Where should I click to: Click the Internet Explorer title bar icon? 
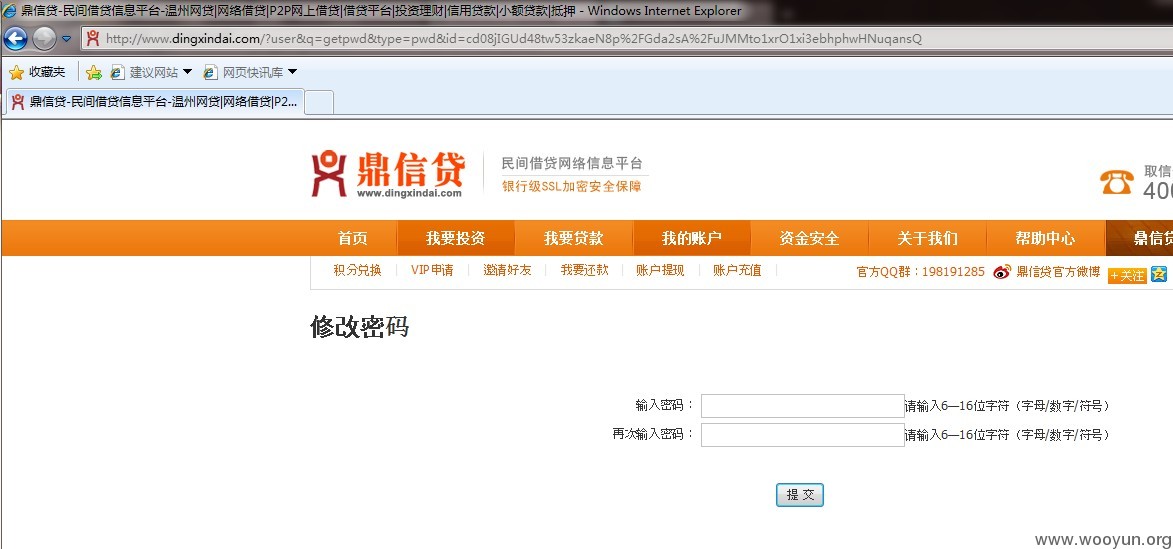(10, 11)
